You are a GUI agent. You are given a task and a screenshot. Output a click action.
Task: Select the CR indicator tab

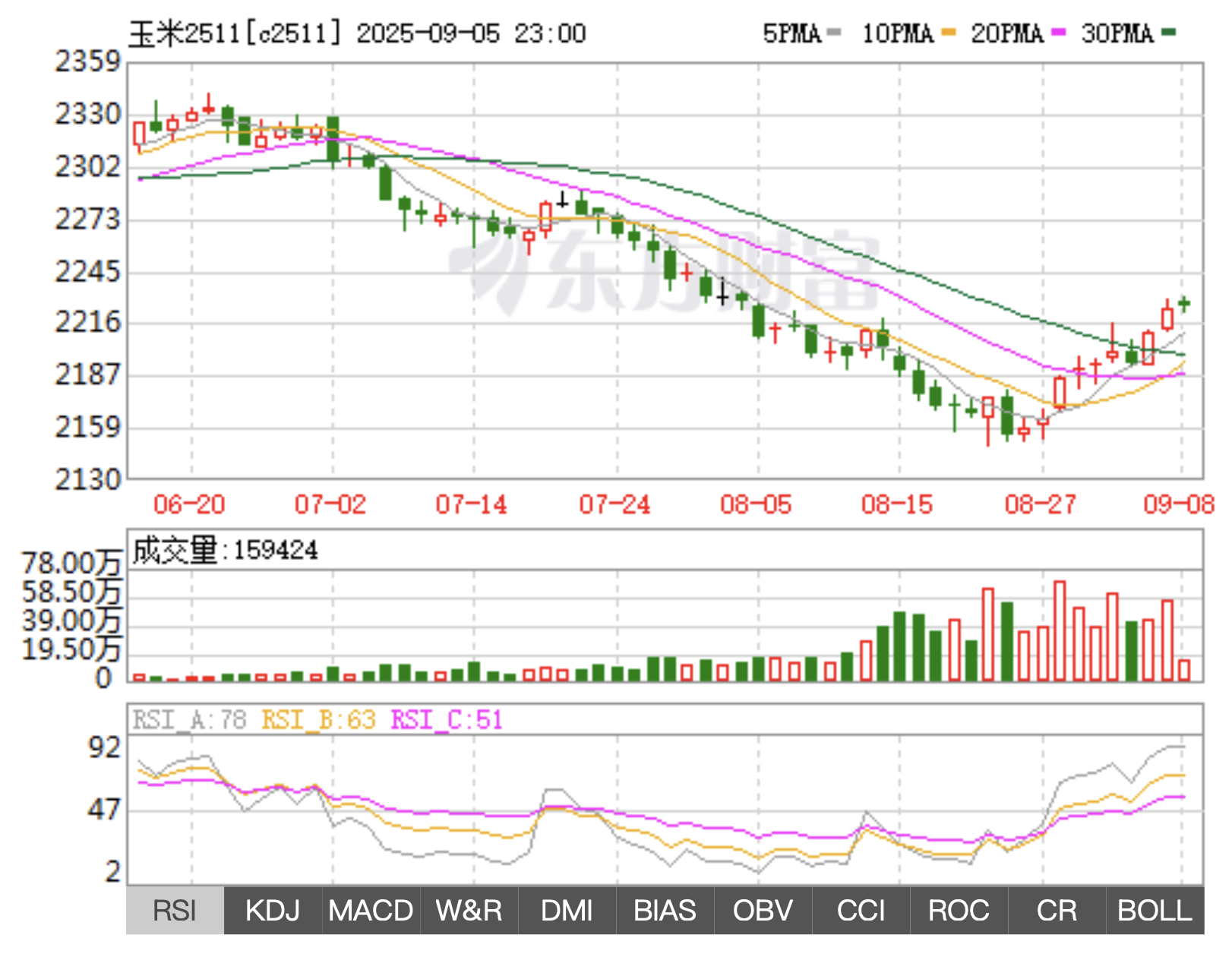(x=1057, y=910)
